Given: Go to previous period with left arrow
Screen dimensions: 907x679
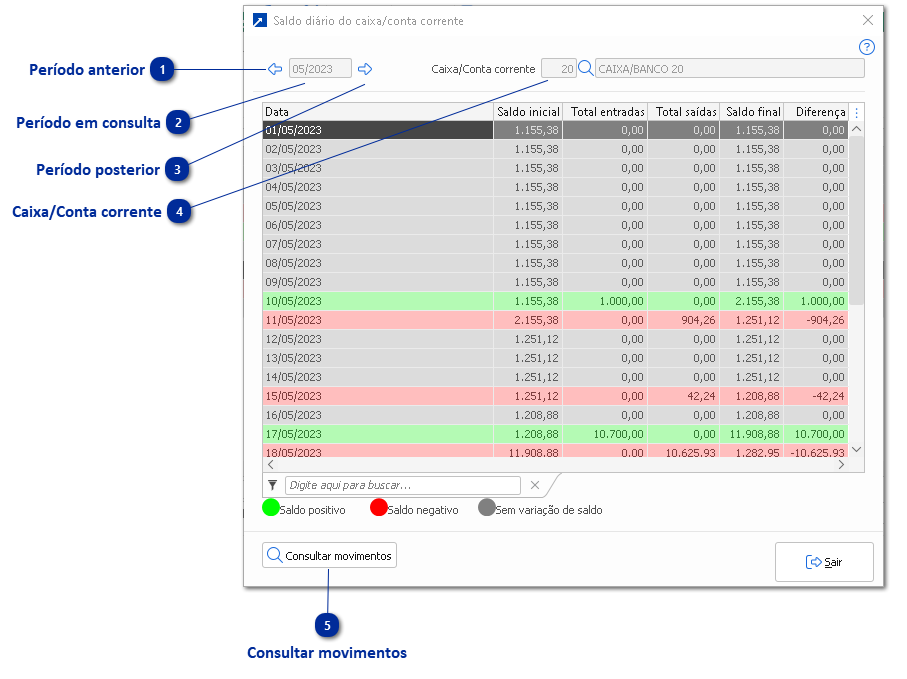Looking at the screenshot, I should click(275, 69).
